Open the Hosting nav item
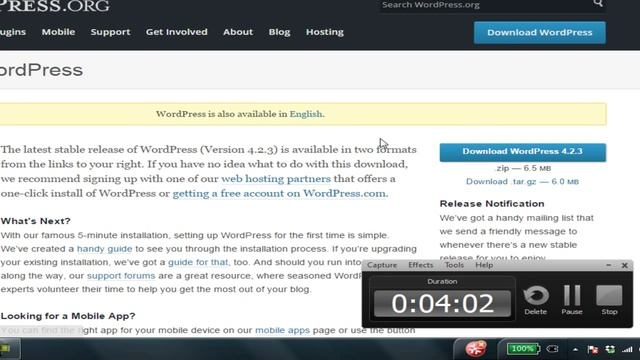 [x=325, y=32]
